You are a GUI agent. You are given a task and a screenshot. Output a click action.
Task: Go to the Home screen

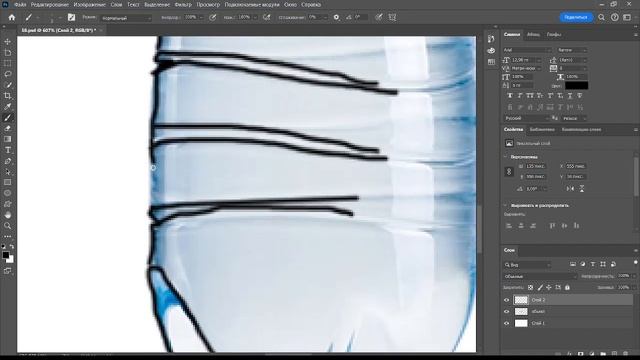(11, 18)
